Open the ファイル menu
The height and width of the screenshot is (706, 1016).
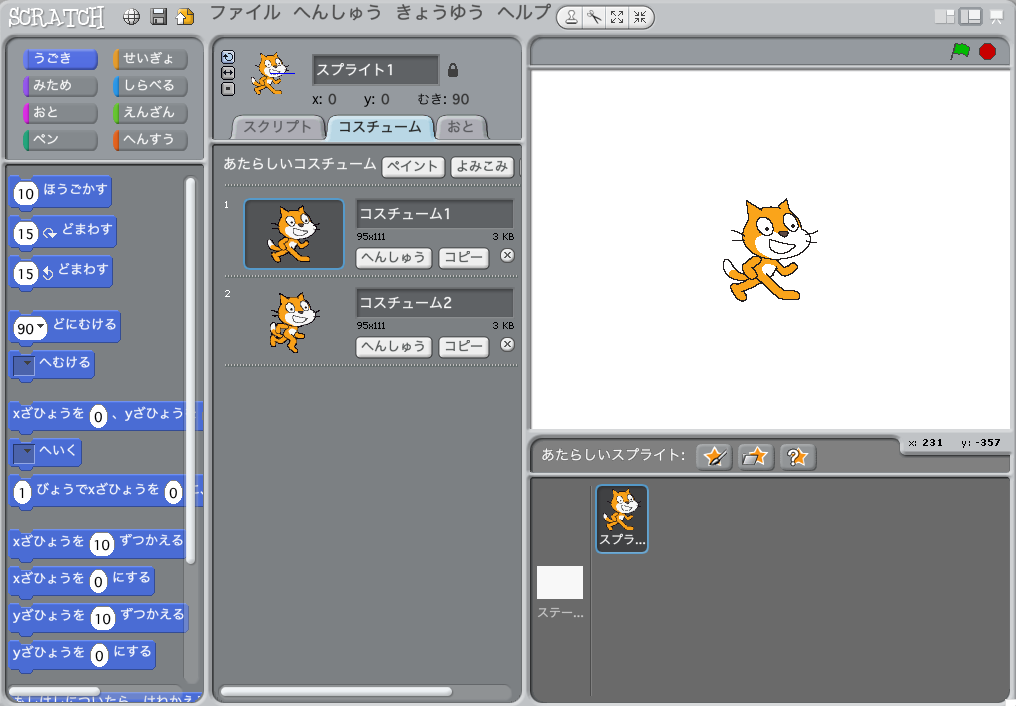[245, 13]
